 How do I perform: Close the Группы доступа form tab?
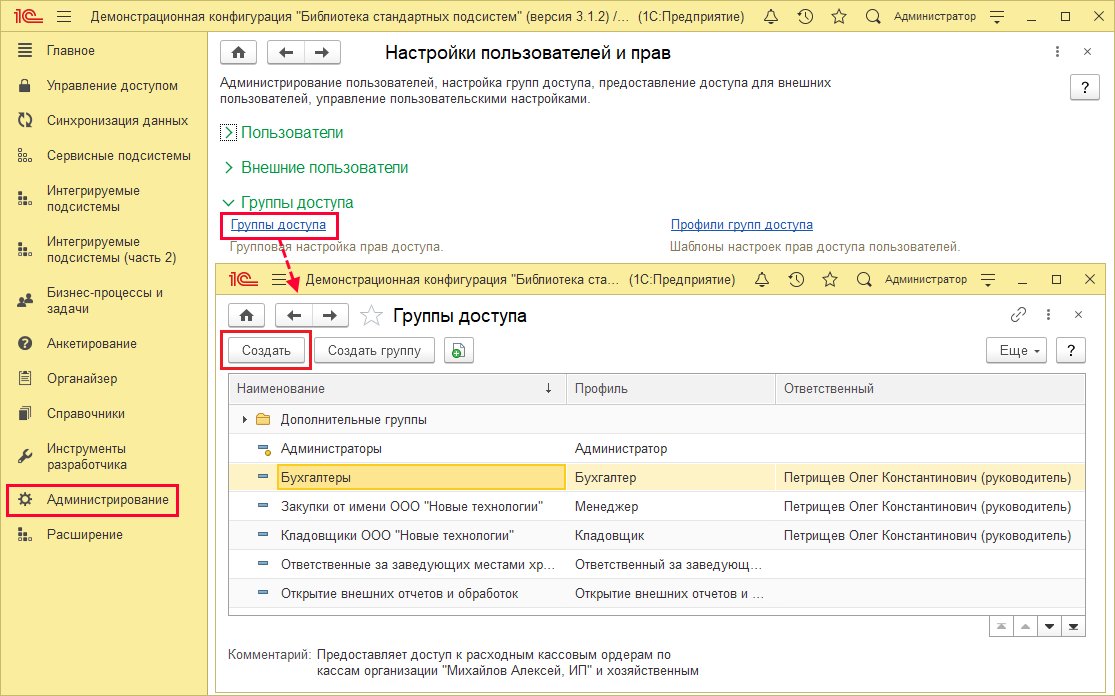coord(1078,314)
